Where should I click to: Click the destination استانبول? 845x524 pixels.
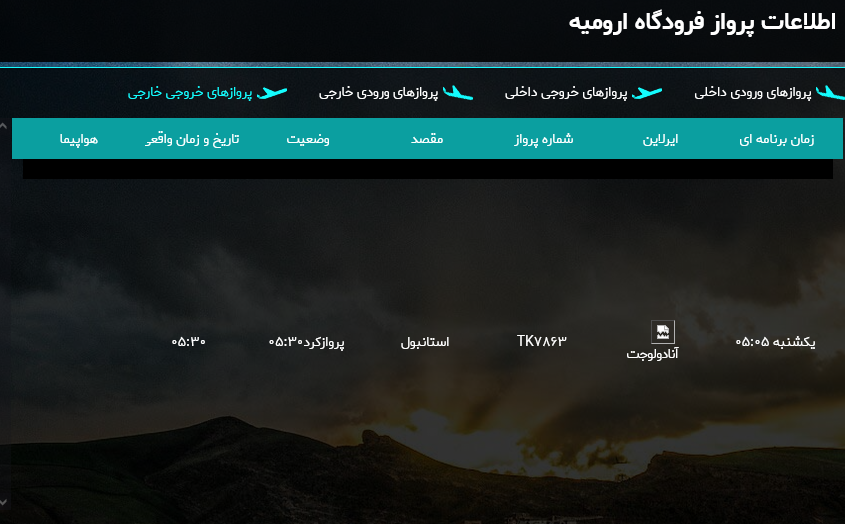tap(425, 342)
